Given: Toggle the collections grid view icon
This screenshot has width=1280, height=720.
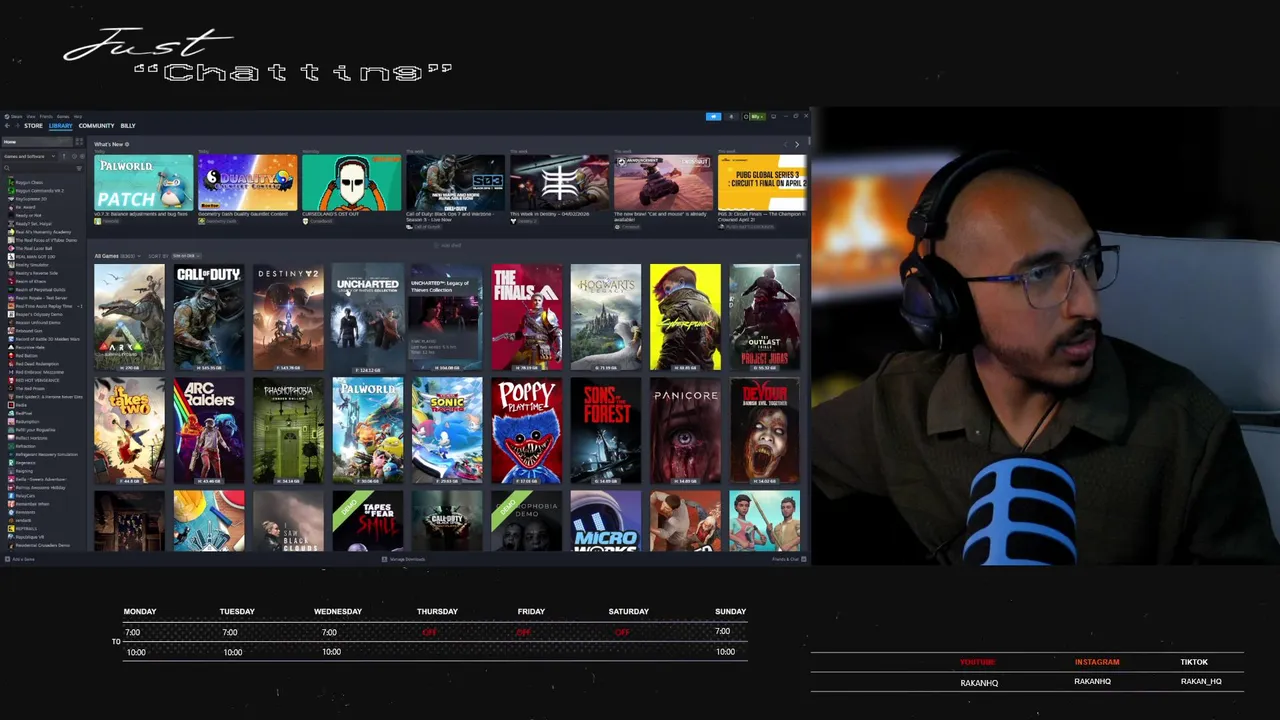Looking at the screenshot, I should pyautogui.click(x=79, y=142).
